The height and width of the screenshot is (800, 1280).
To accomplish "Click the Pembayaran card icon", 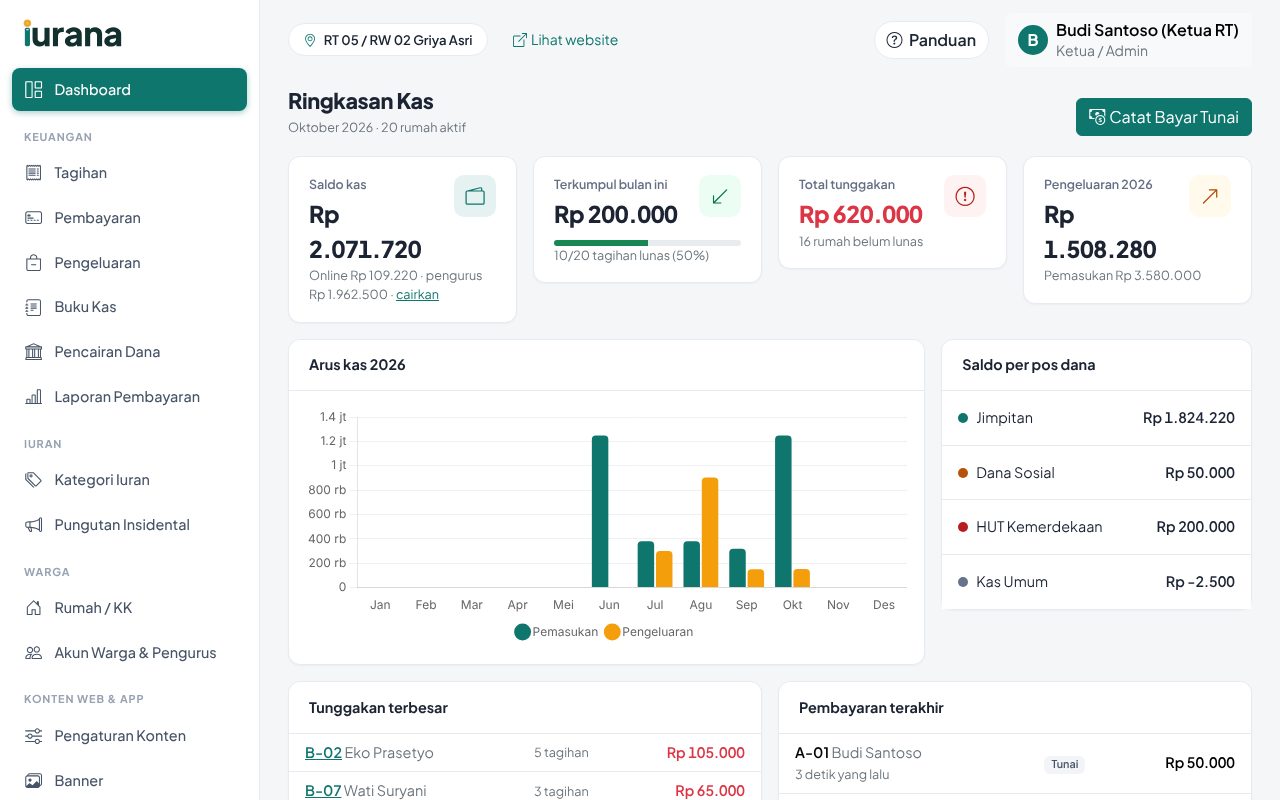I will point(34,218).
